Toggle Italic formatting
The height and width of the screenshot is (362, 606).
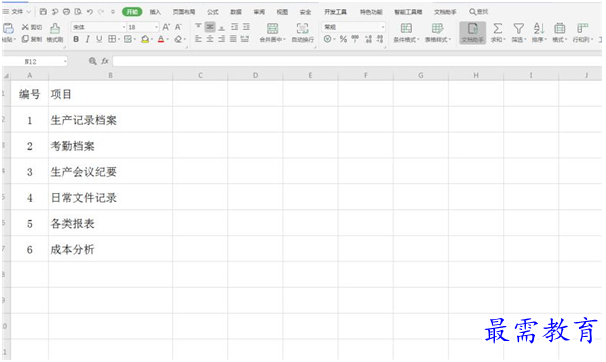tap(88, 39)
